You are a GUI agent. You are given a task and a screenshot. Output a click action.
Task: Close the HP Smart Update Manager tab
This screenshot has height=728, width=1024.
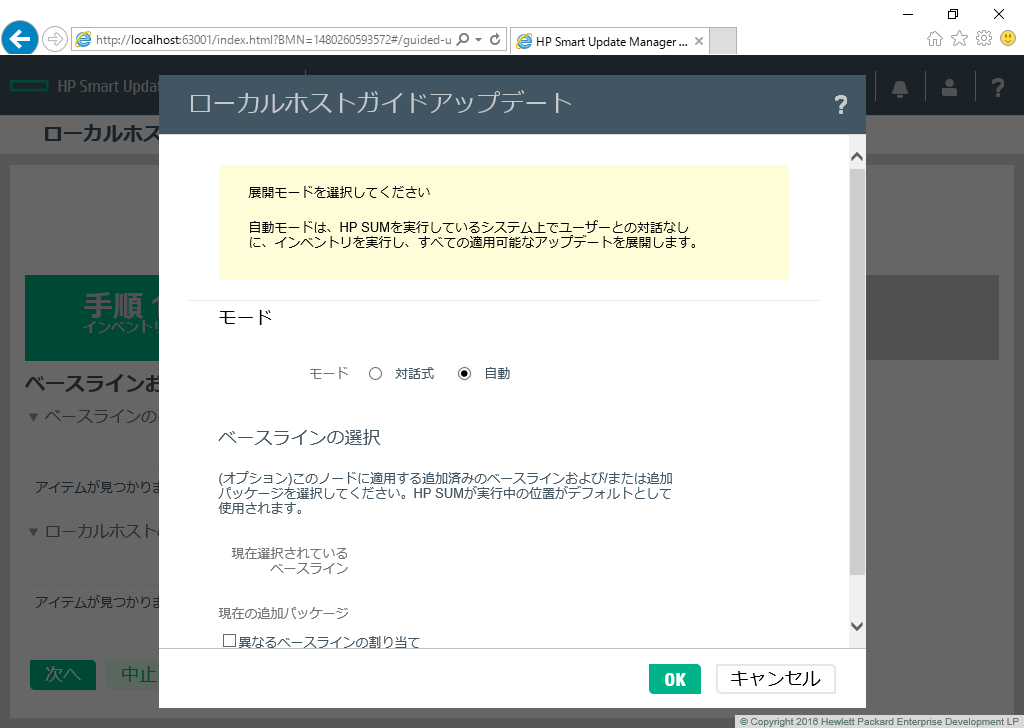click(x=699, y=41)
